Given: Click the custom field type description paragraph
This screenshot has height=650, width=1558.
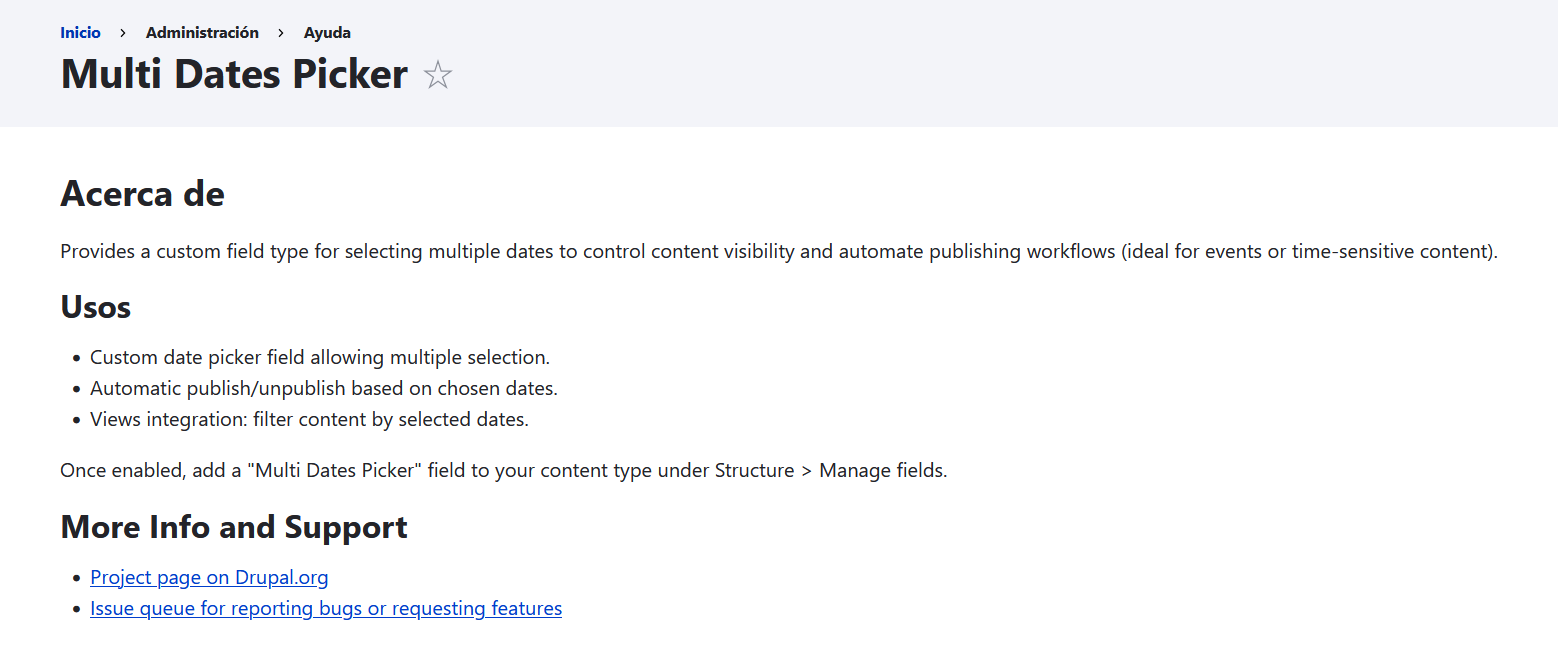Looking at the screenshot, I should [x=778, y=251].
